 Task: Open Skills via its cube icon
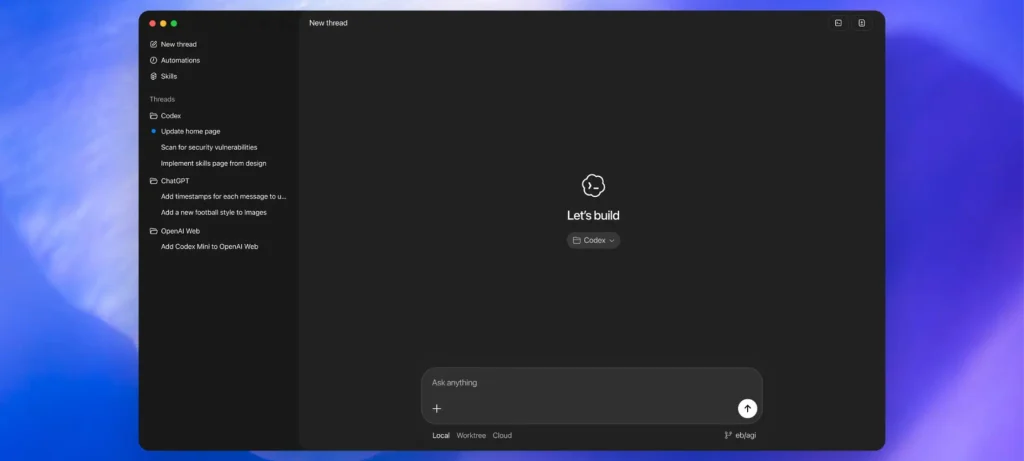[x=153, y=76]
